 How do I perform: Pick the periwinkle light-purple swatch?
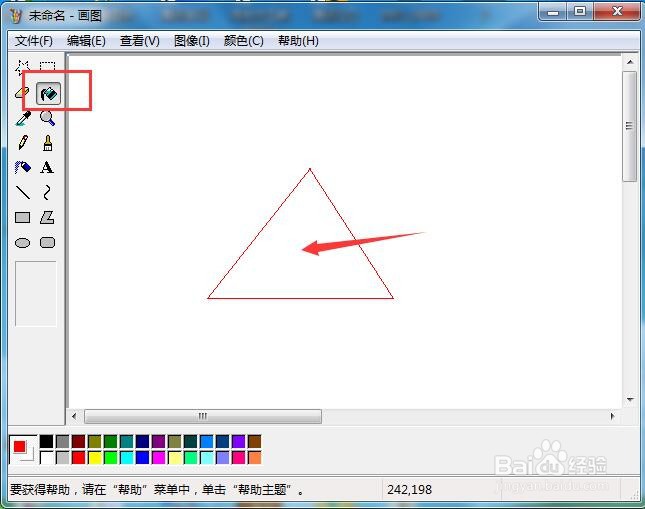click(223, 458)
